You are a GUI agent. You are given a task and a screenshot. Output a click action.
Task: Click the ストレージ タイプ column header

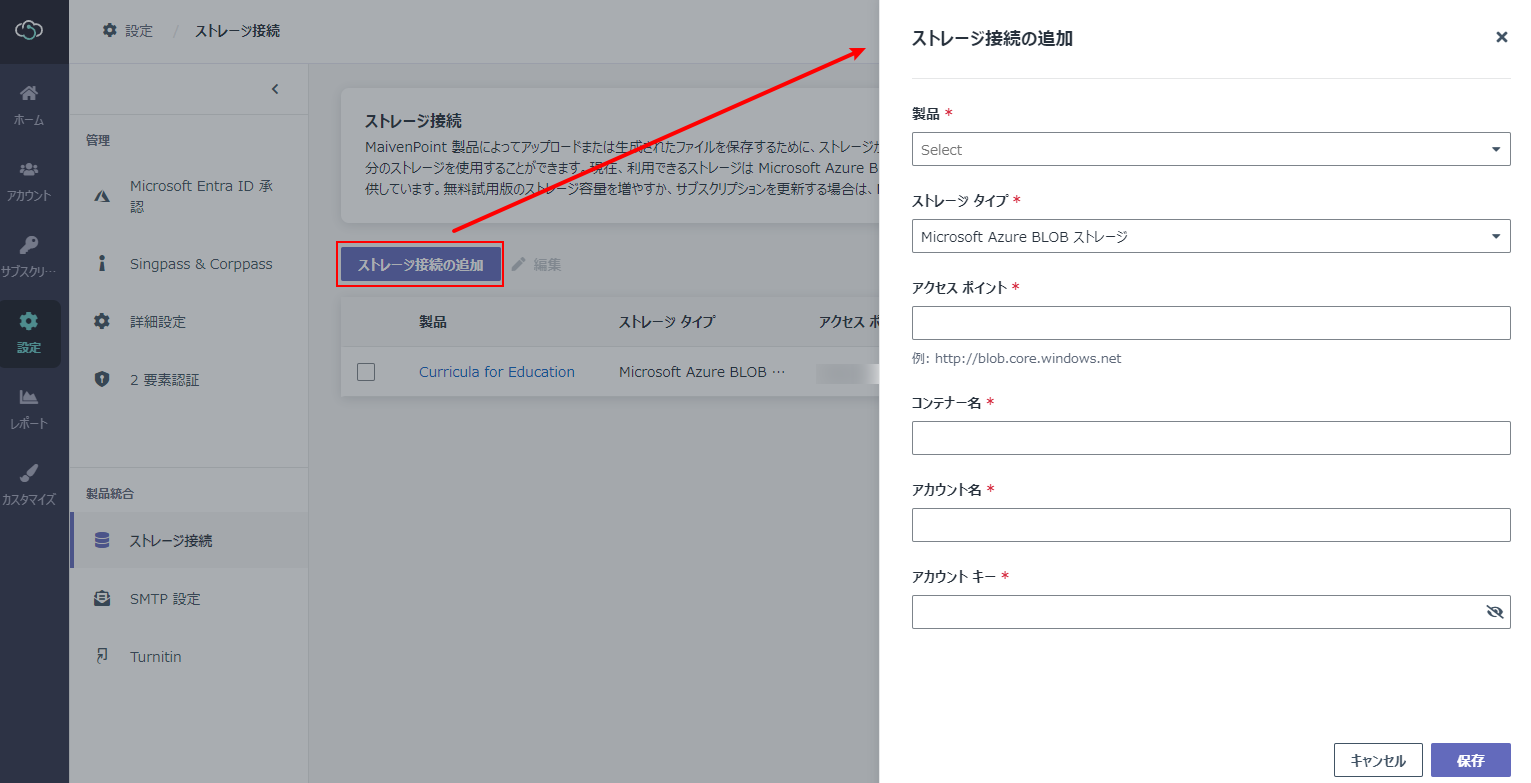pos(667,322)
